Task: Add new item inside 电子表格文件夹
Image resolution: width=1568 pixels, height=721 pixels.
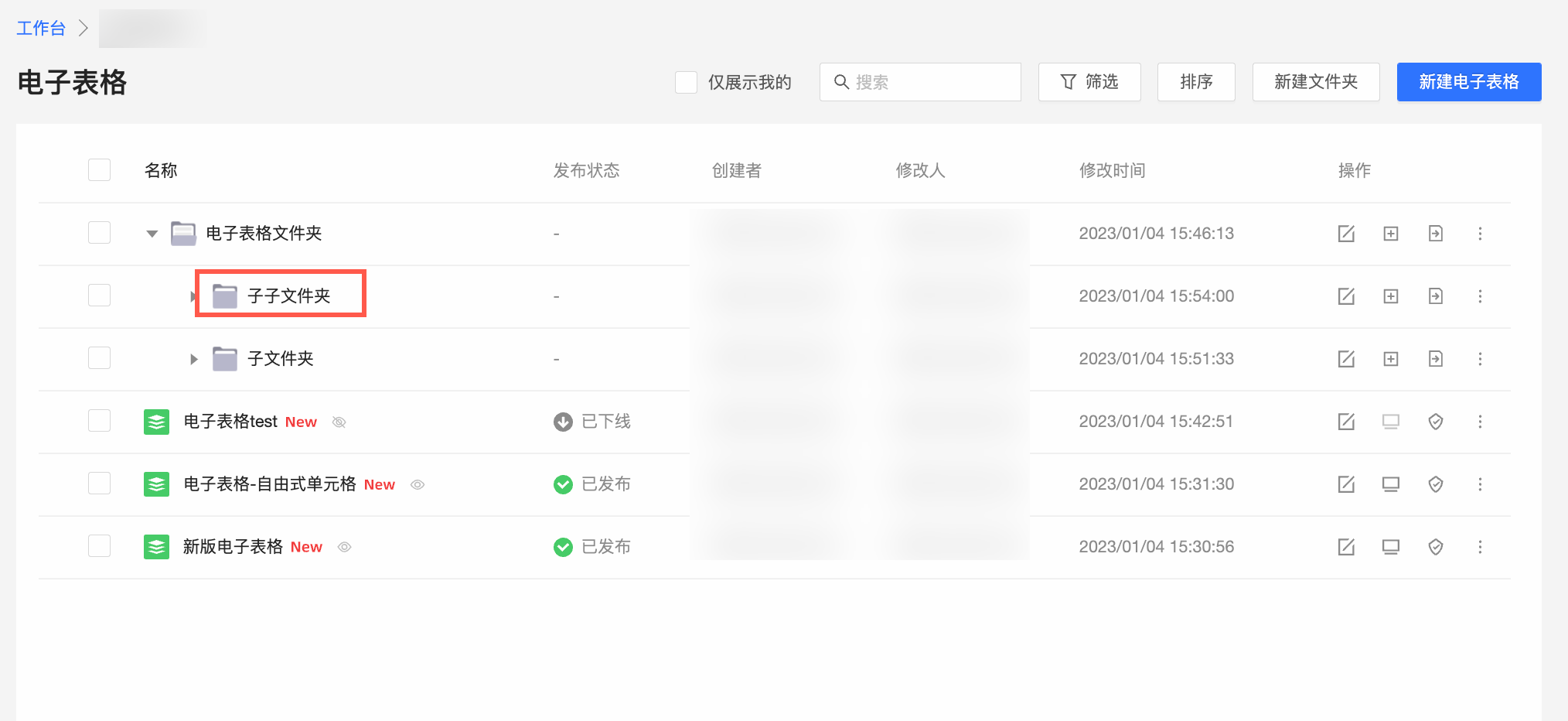Action: point(1391,234)
